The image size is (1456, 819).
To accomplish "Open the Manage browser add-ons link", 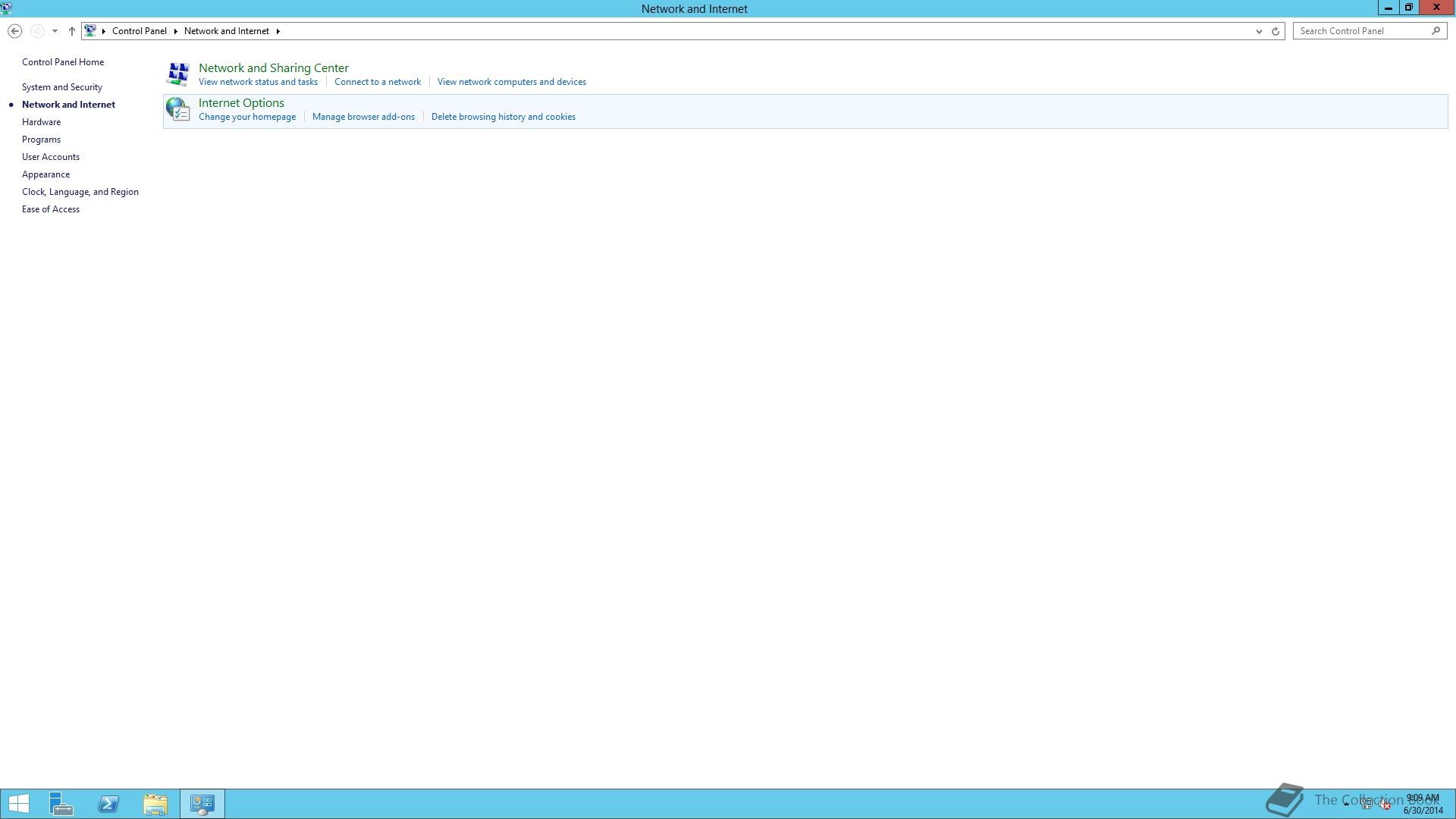I will (363, 117).
